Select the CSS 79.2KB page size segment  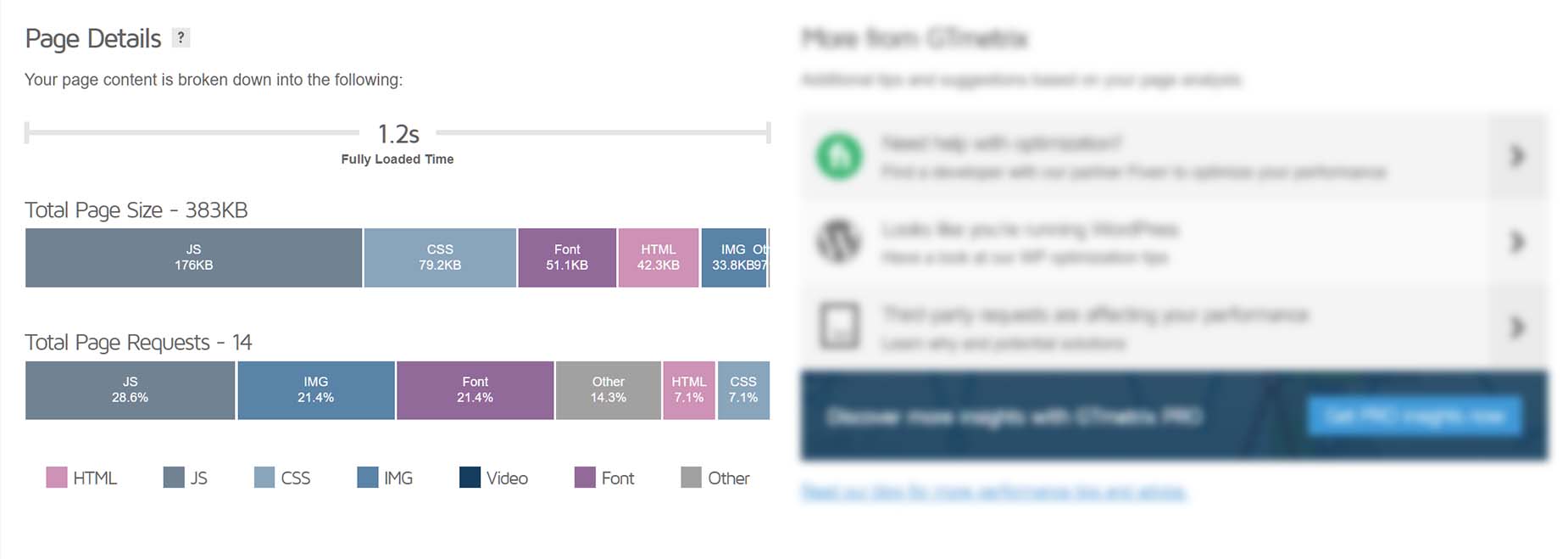(440, 258)
